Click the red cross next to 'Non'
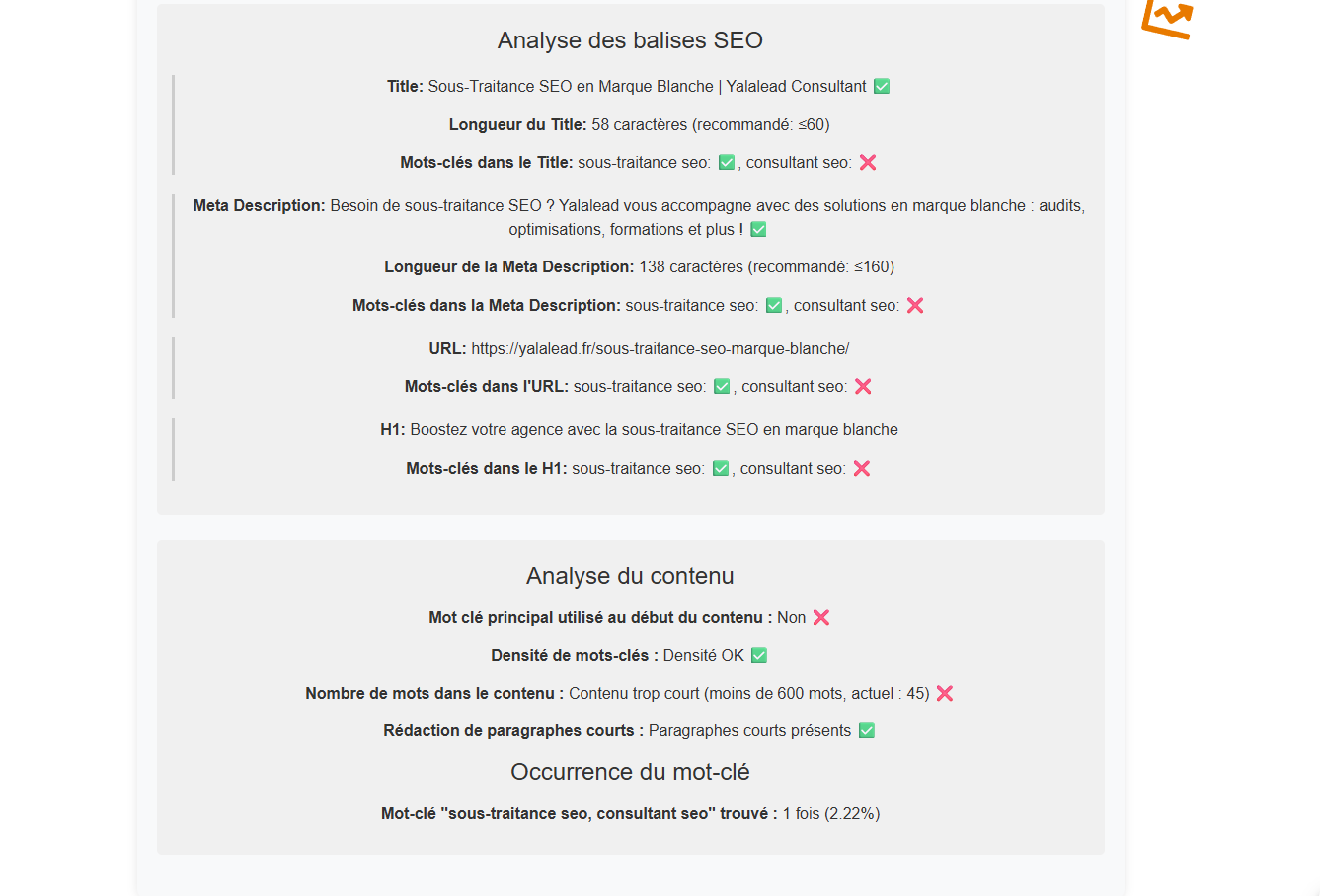Viewport: 1320px width, 896px height. pyautogui.click(x=821, y=618)
